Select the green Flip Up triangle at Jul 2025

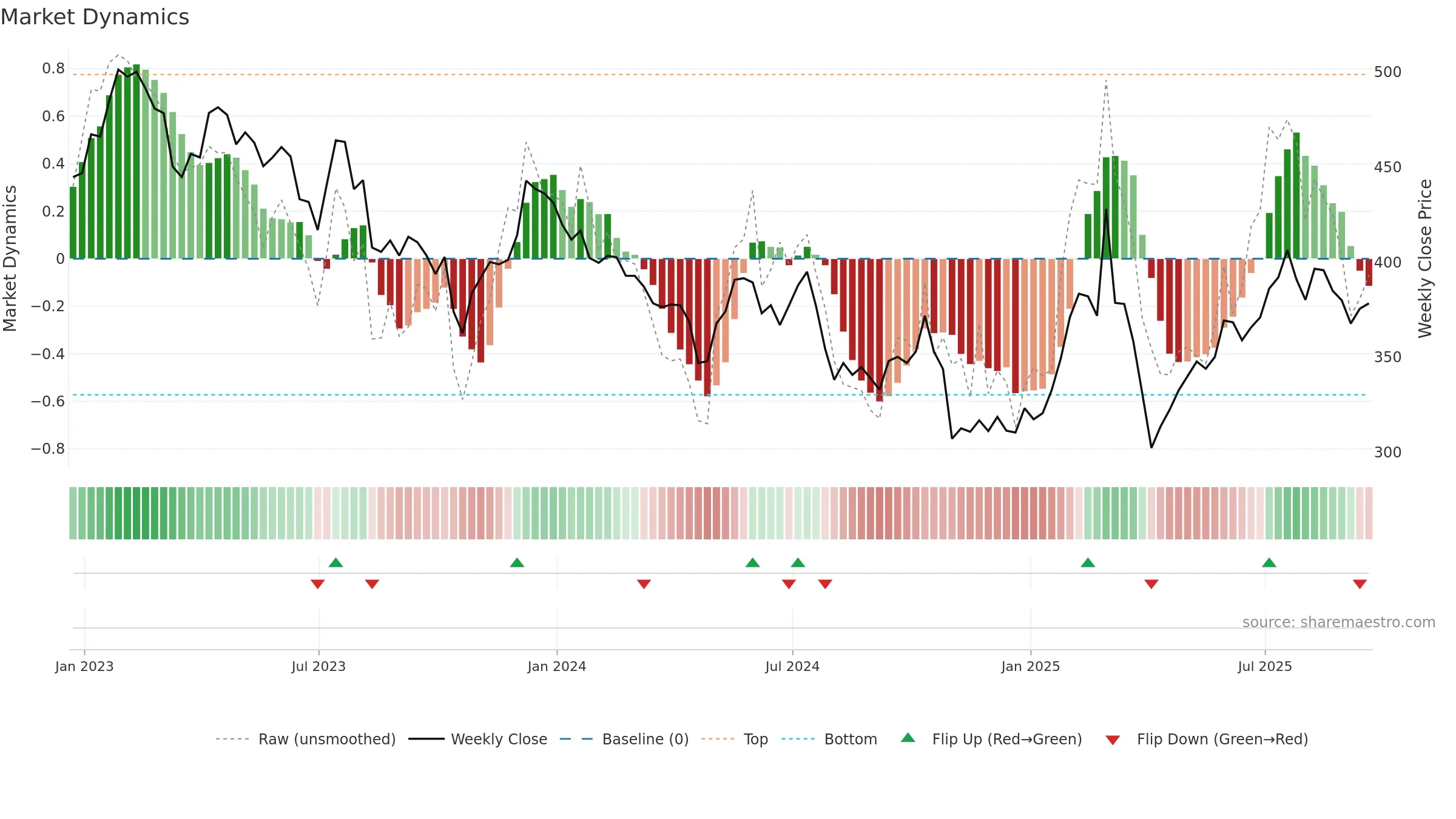click(1269, 562)
